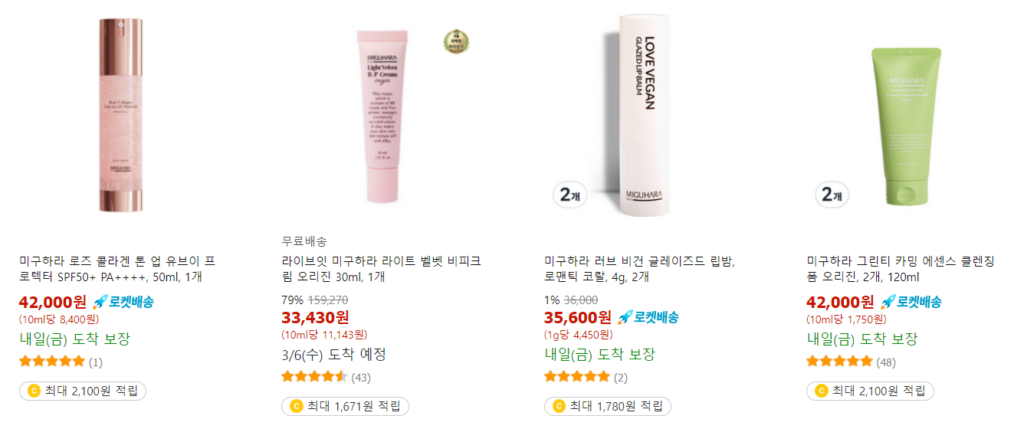
Task: Click the 2개 badge on the cleansing foam image
Action: coord(831,195)
